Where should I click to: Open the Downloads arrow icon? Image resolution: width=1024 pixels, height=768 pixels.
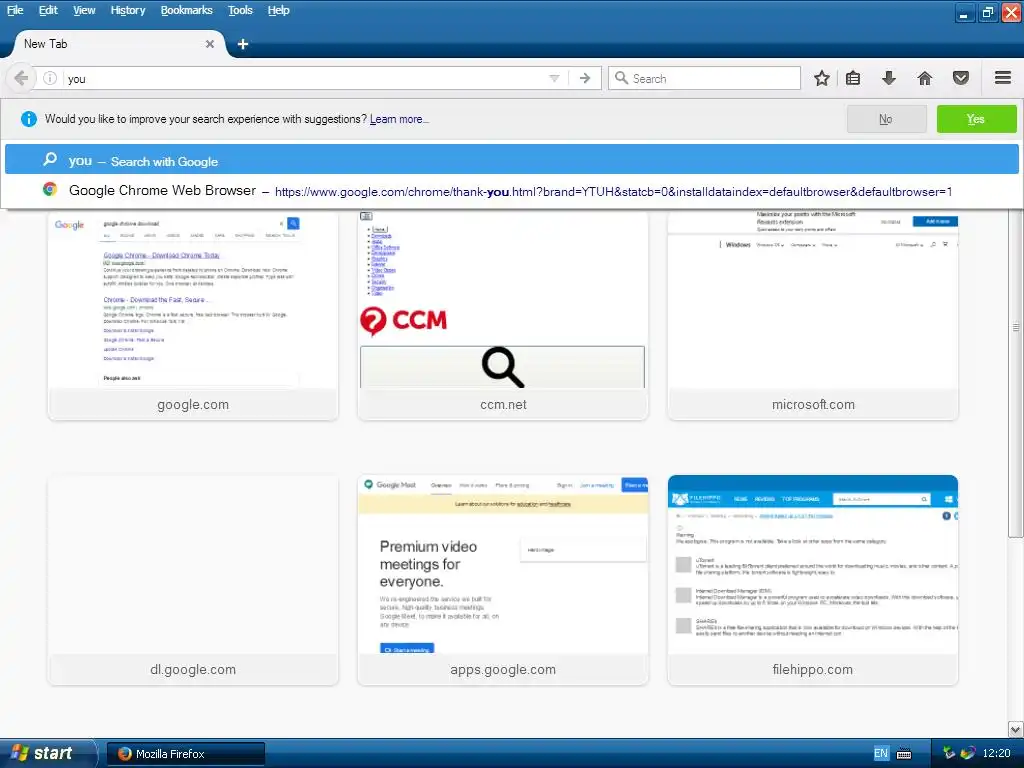point(888,78)
